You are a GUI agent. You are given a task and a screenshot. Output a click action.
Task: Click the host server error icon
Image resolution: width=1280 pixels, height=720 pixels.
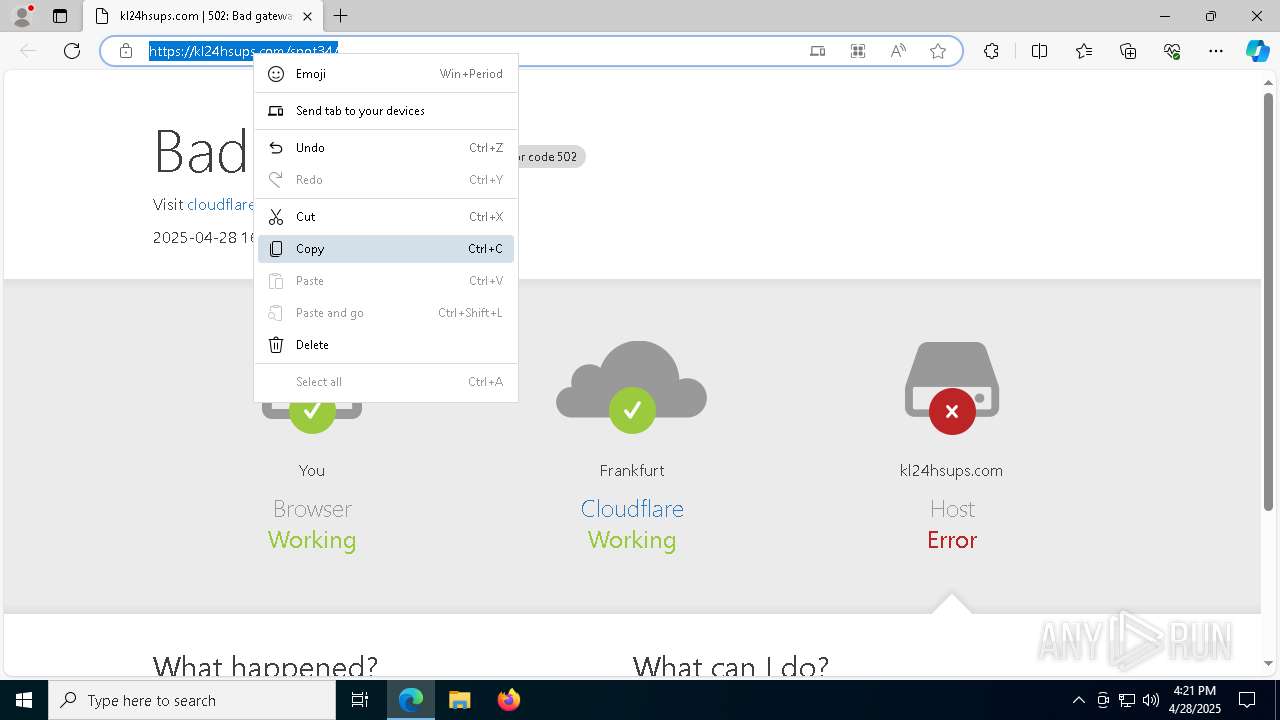click(952, 388)
